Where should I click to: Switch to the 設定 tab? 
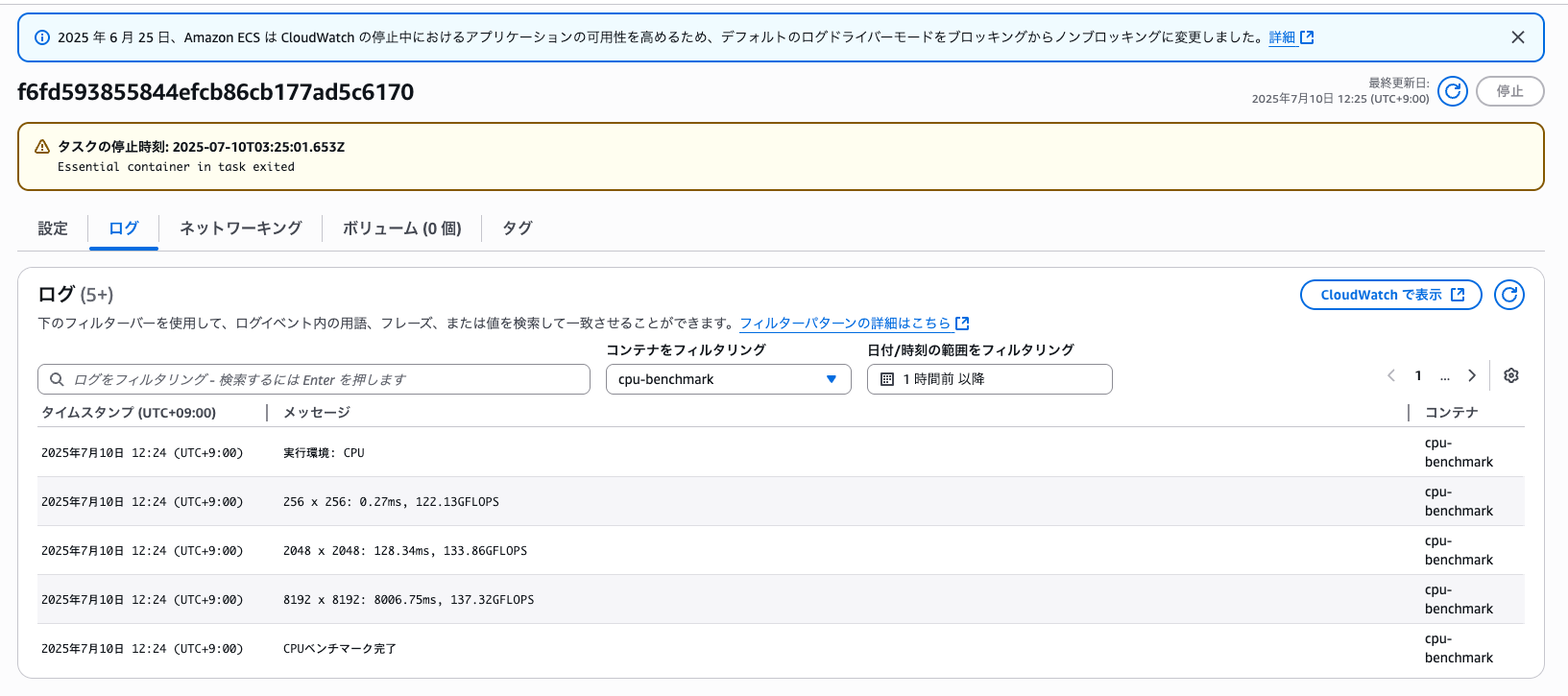[53, 228]
